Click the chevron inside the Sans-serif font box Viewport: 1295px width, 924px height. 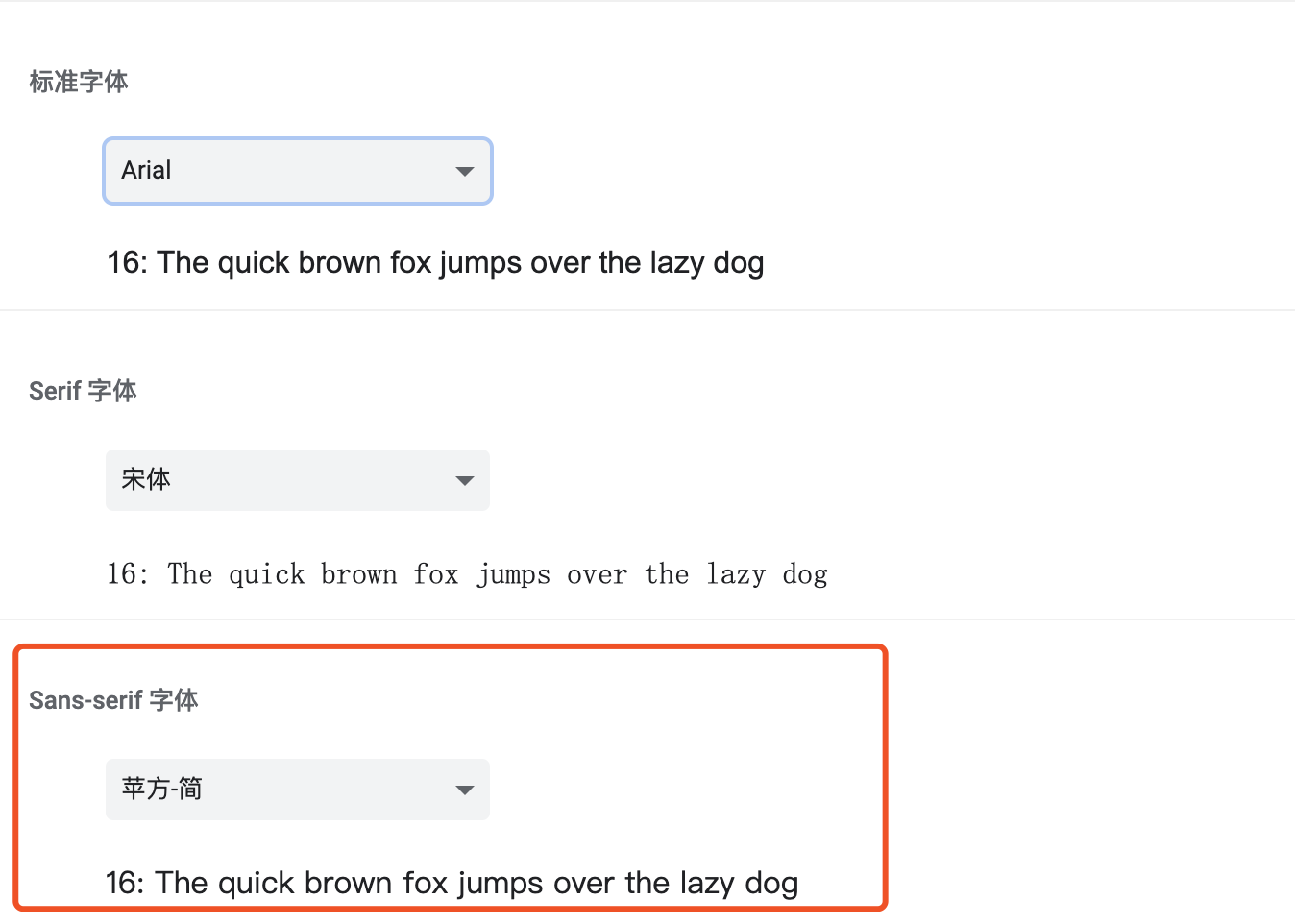point(465,790)
